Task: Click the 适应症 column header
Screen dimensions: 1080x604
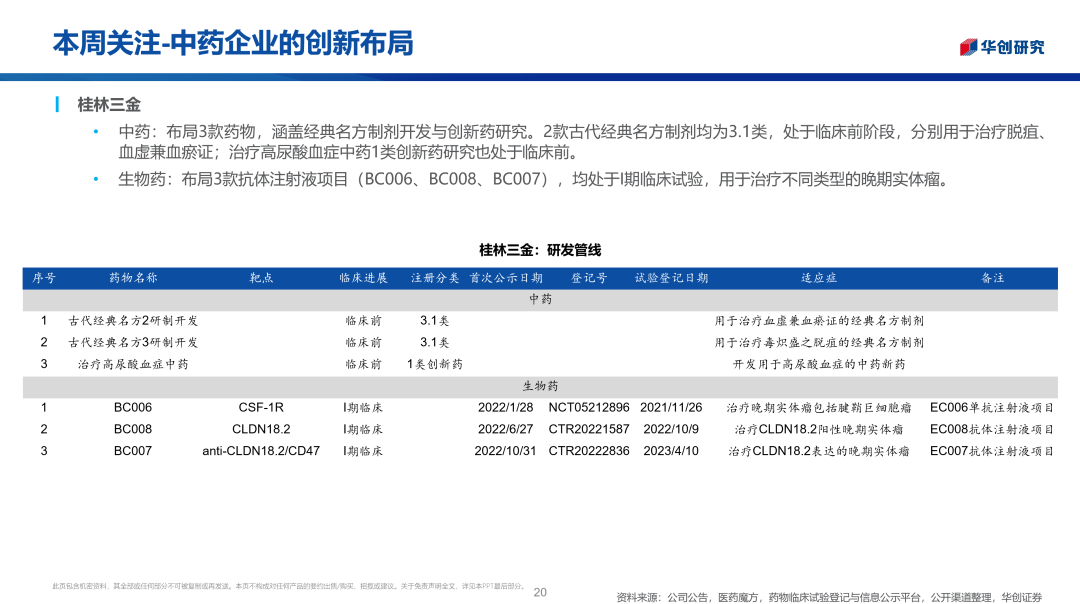Action: point(819,278)
